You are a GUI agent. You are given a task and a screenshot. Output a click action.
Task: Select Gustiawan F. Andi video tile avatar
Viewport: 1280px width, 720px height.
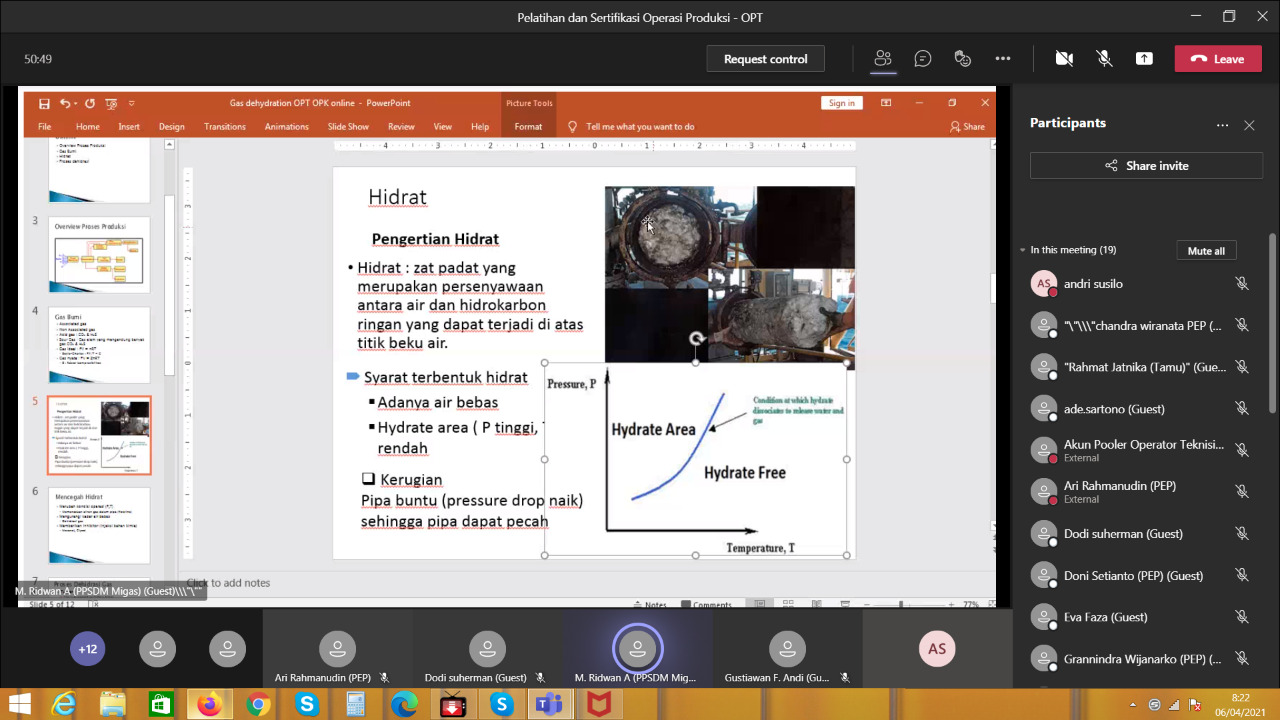click(787, 649)
